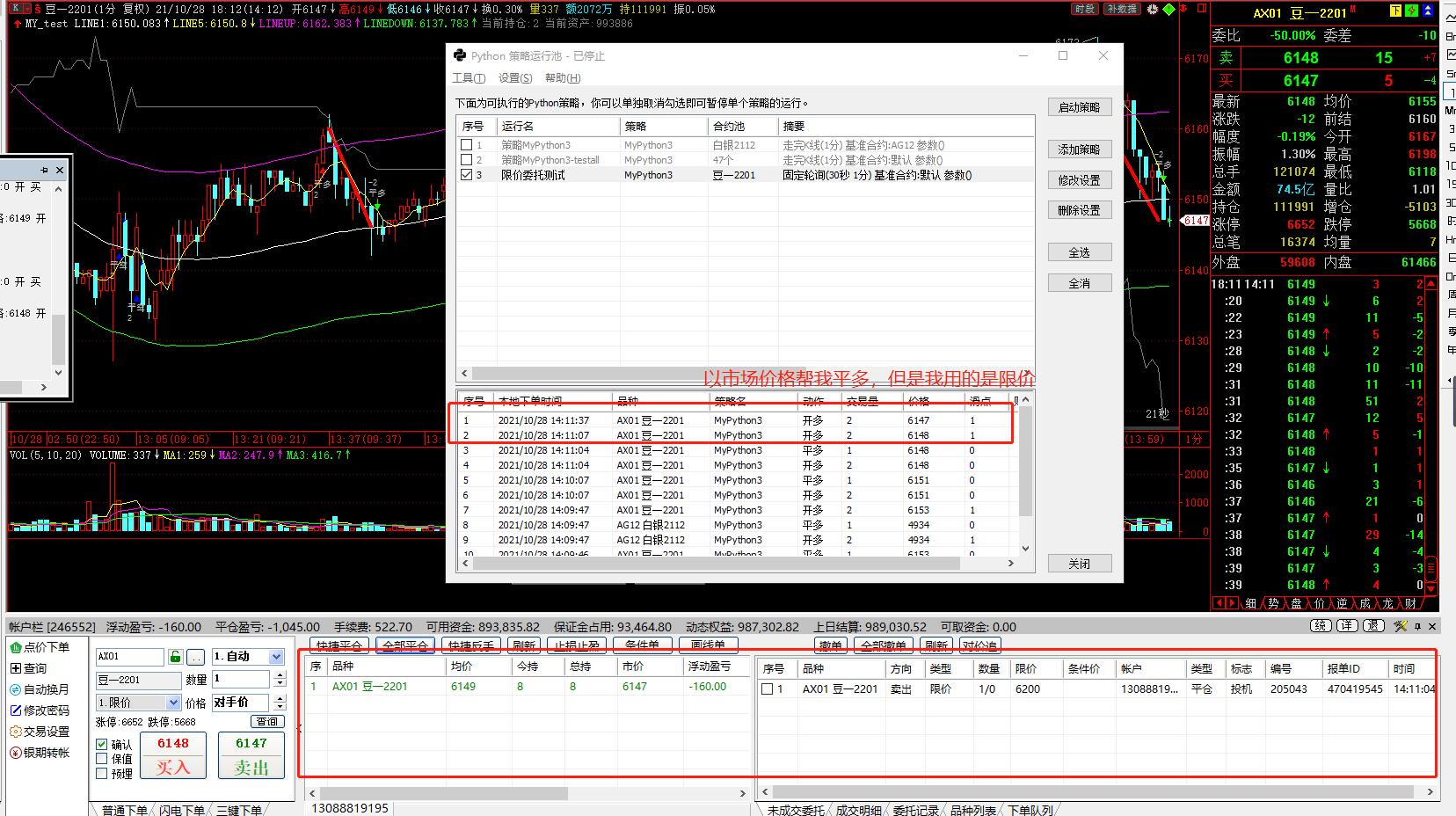Check strategy row 1 策略MyPython3 checkbox
Screen dimensions: 1456x816
click(x=467, y=145)
